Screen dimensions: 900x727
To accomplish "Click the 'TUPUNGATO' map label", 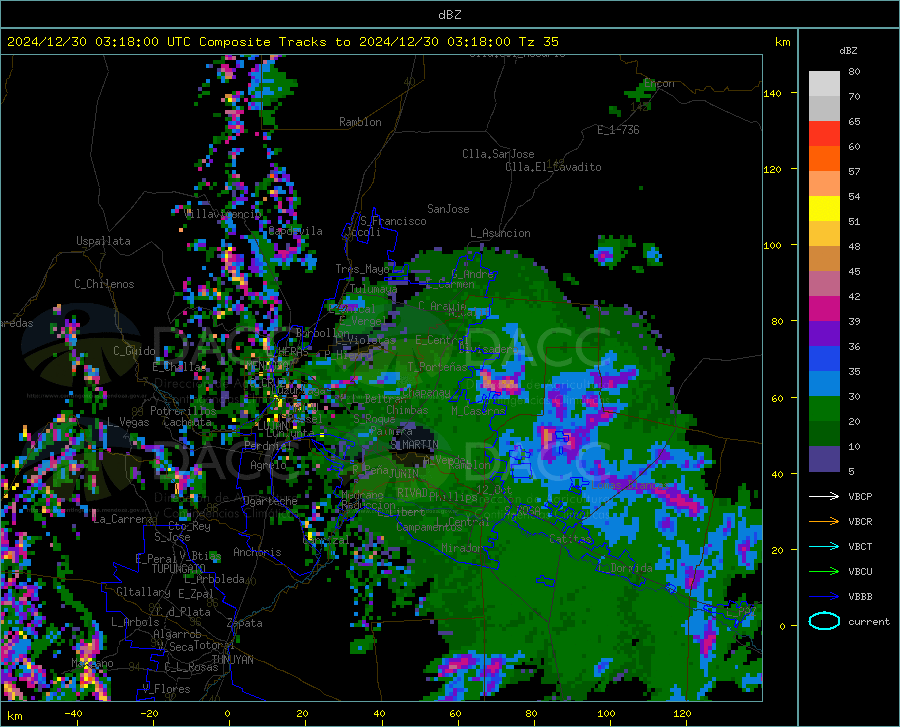I will tap(179, 569).
